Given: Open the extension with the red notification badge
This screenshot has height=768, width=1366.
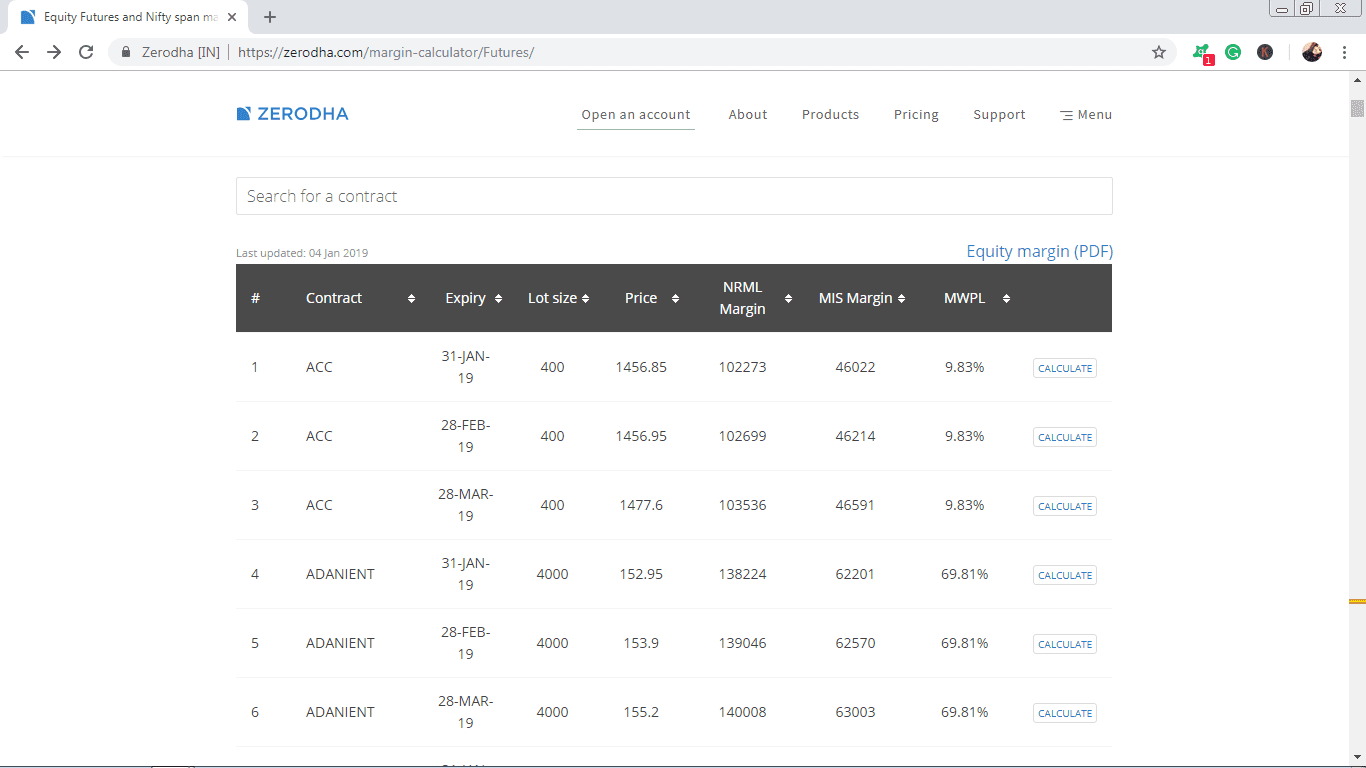Looking at the screenshot, I should point(1201,51).
